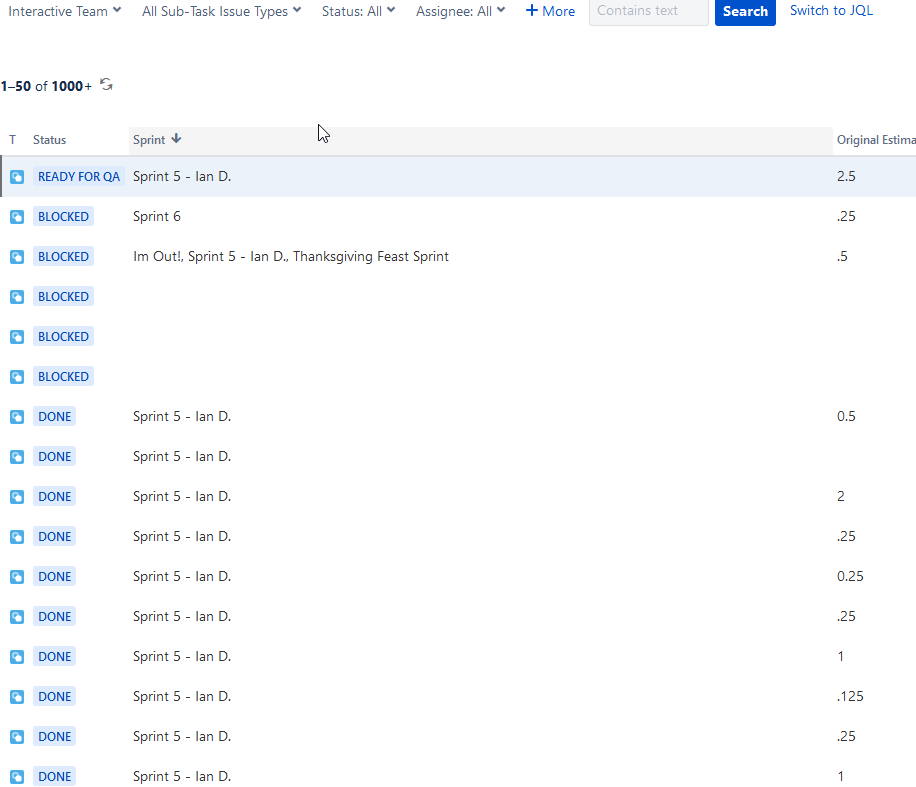
Task: Click BLOCKED badge in Sprint 6 row
Action: [63, 217]
